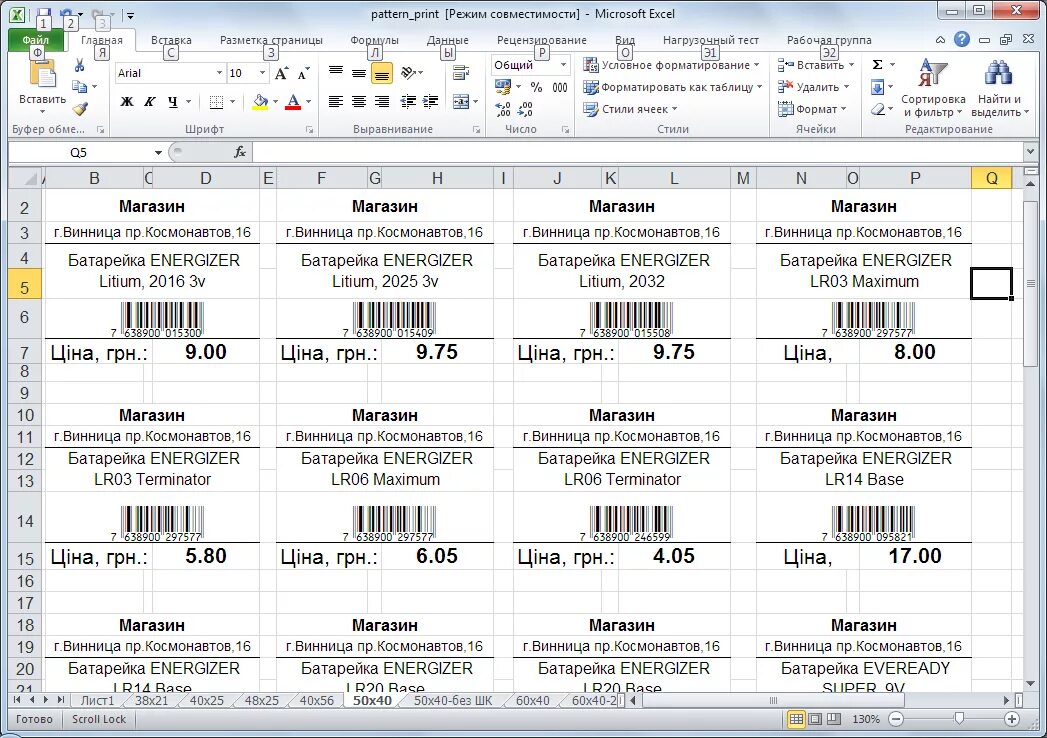Click the formula bar input field
The image size is (1047, 738).
pos(638,152)
